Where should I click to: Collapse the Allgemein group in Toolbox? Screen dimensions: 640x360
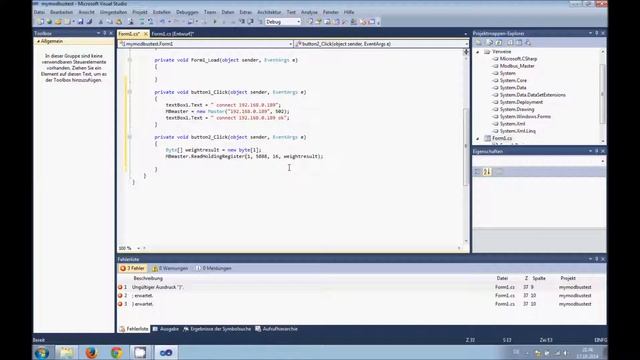tap(38, 41)
